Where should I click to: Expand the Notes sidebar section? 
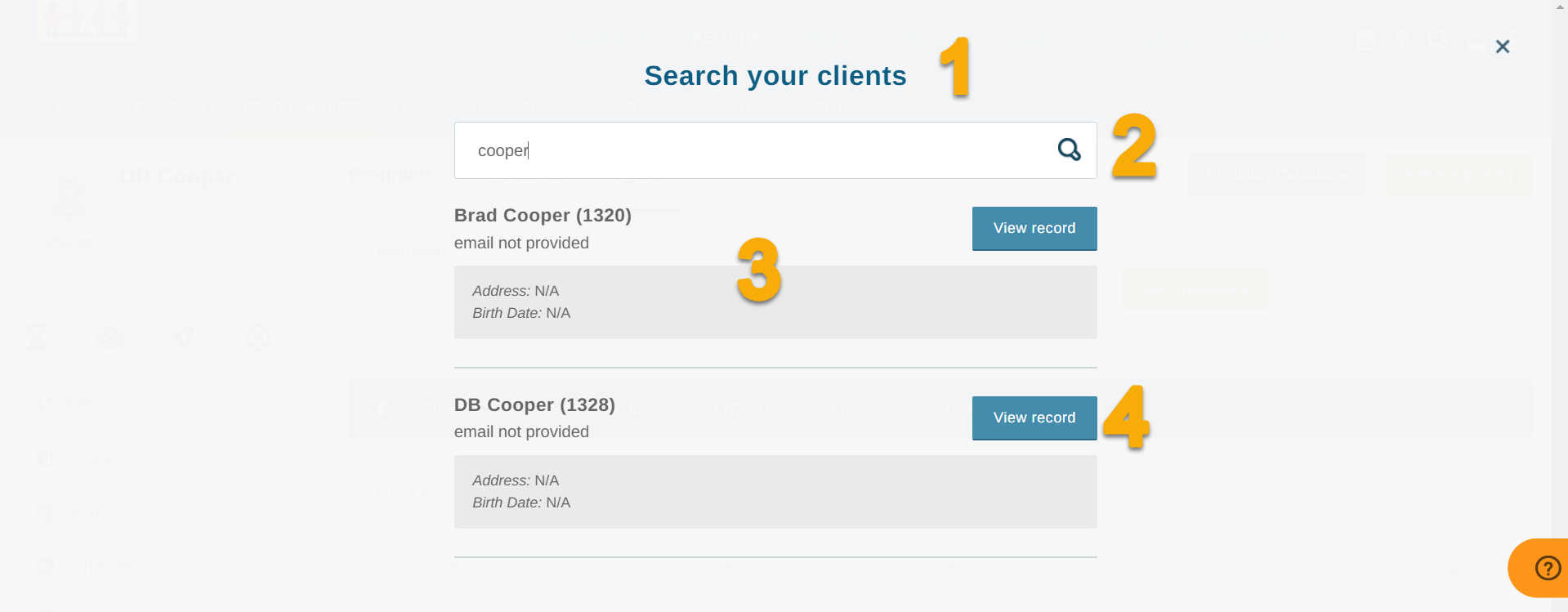tap(252, 511)
